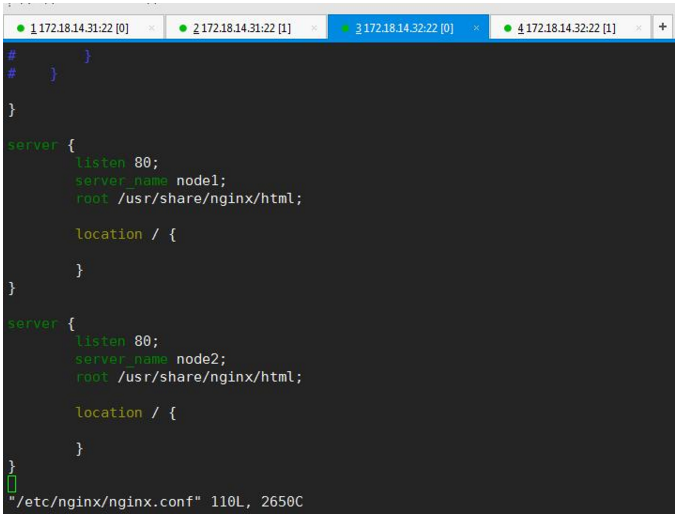Click second 'location / {' line
Viewport: 695px width, 517px height.
point(126,413)
